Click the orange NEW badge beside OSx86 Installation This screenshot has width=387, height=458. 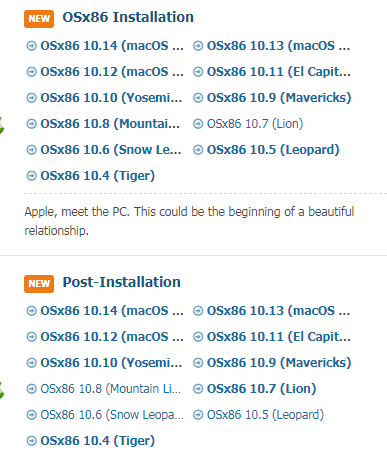pos(39,19)
